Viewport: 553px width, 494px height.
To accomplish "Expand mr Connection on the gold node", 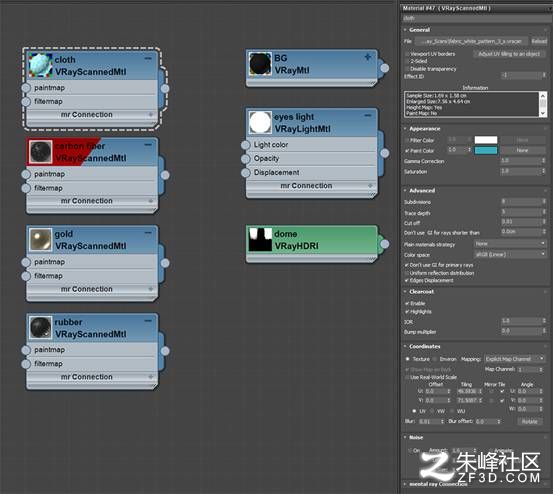I will [151, 289].
